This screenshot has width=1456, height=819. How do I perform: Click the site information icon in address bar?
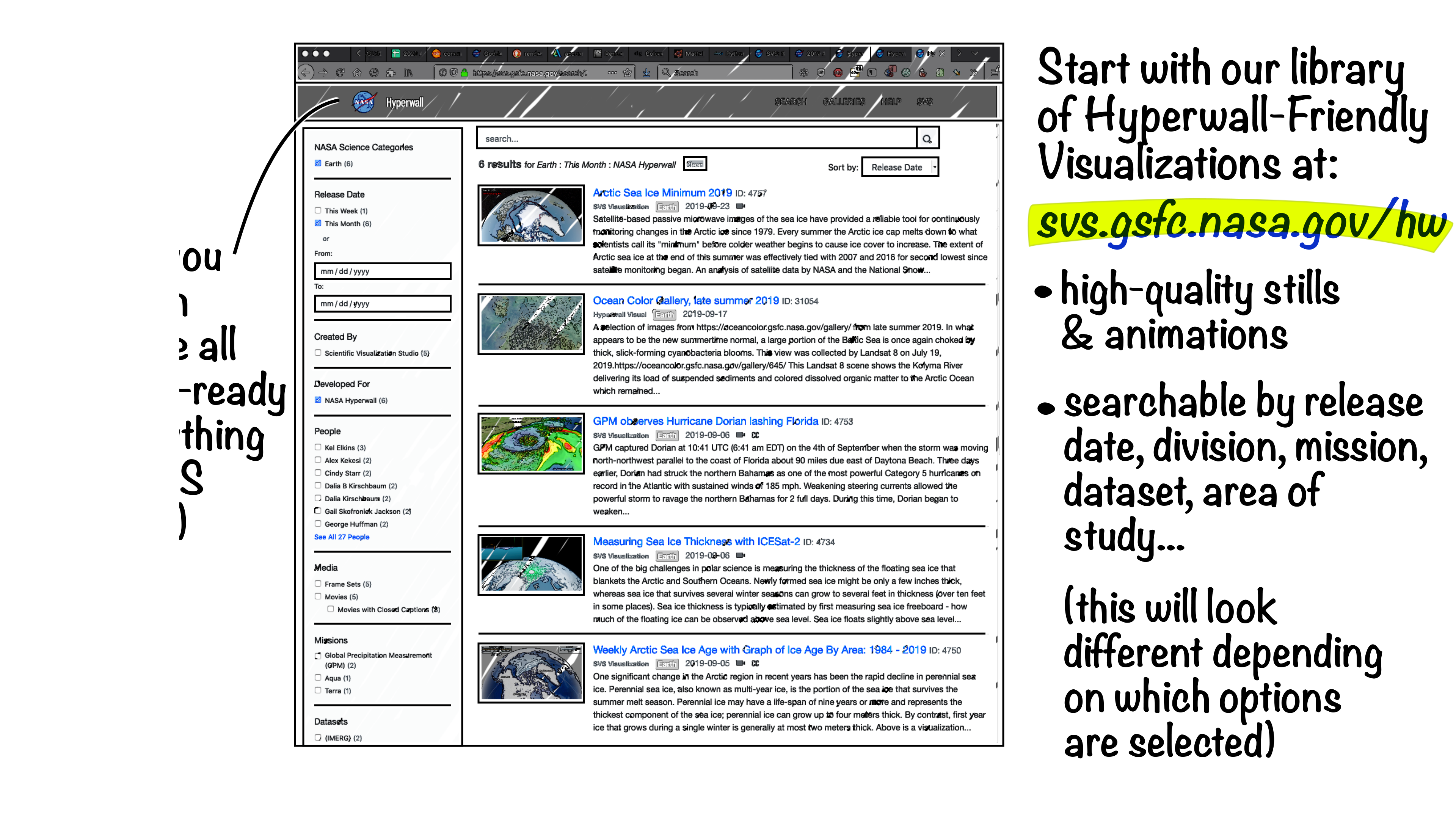click(442, 72)
